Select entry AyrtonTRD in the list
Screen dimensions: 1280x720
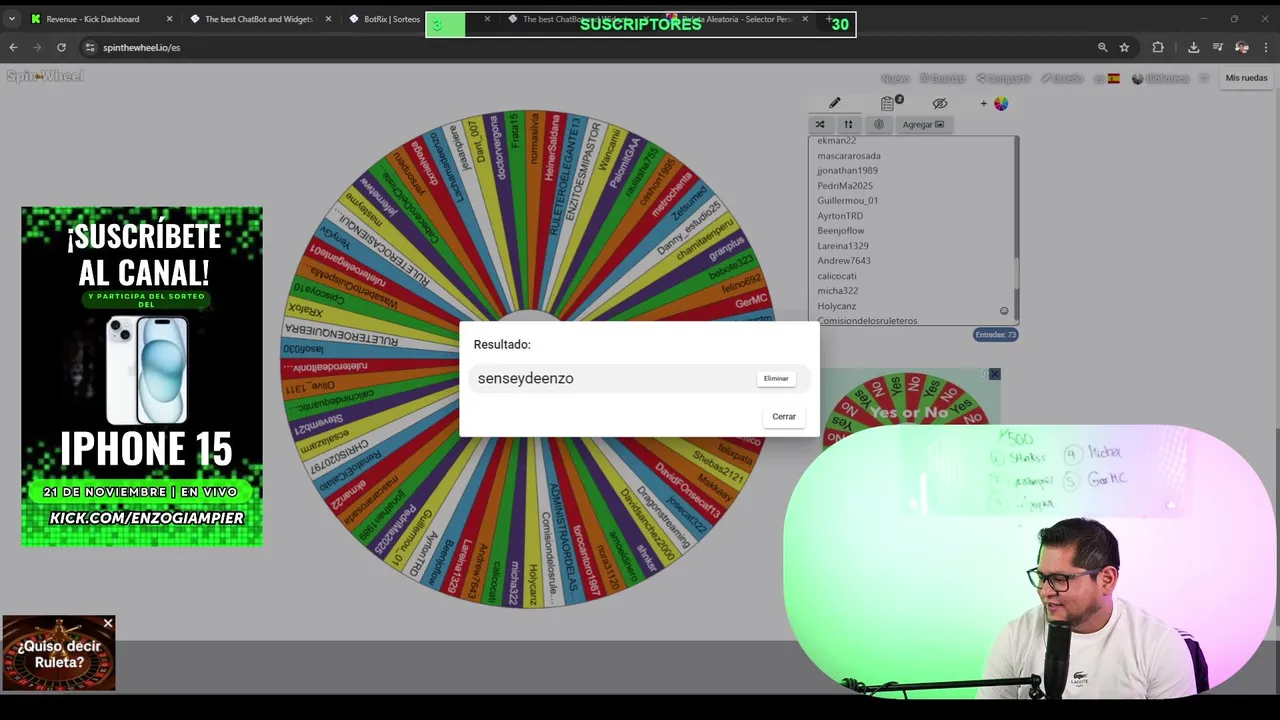click(x=840, y=215)
